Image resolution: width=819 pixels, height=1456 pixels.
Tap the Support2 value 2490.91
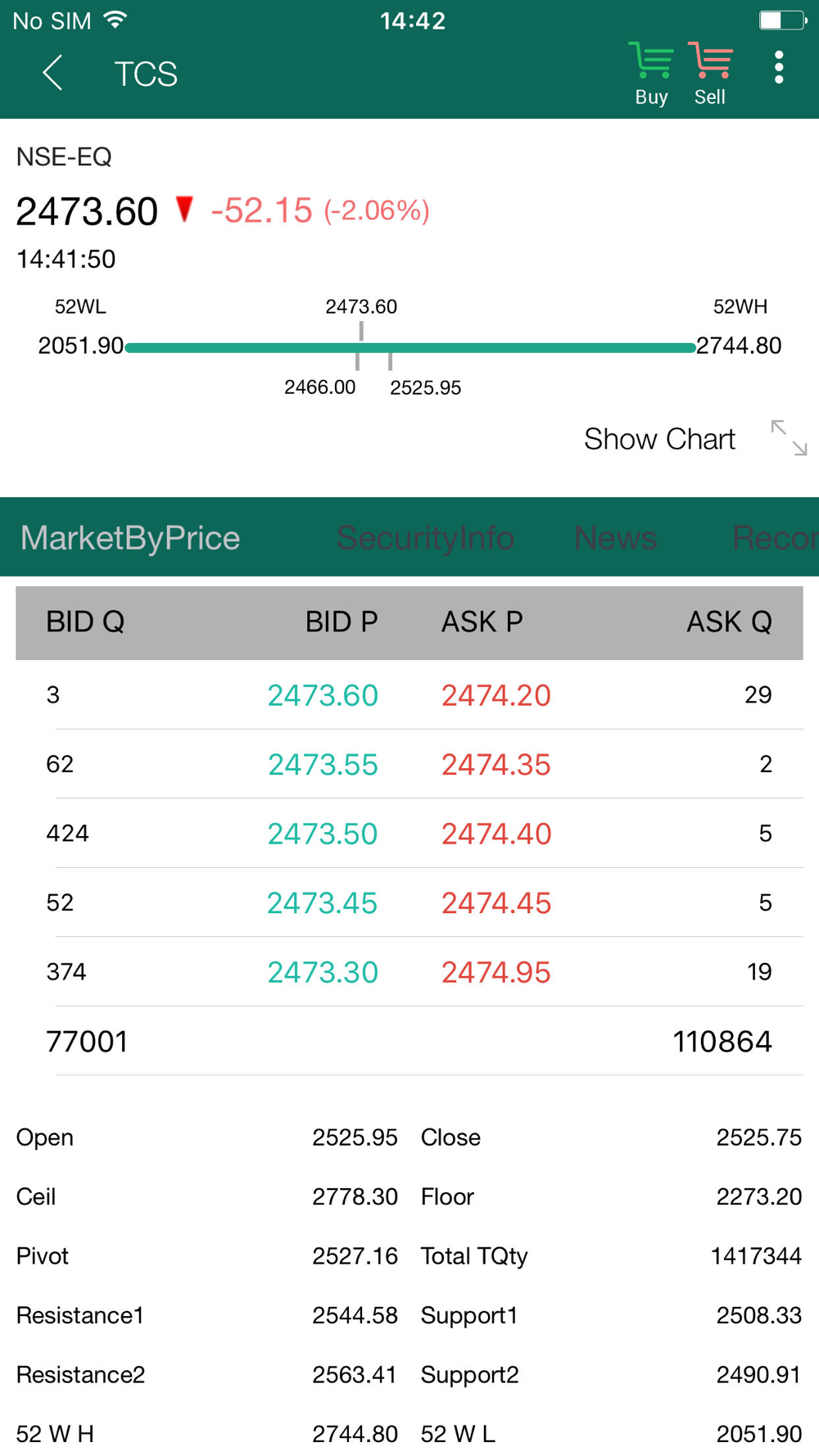tap(759, 1374)
